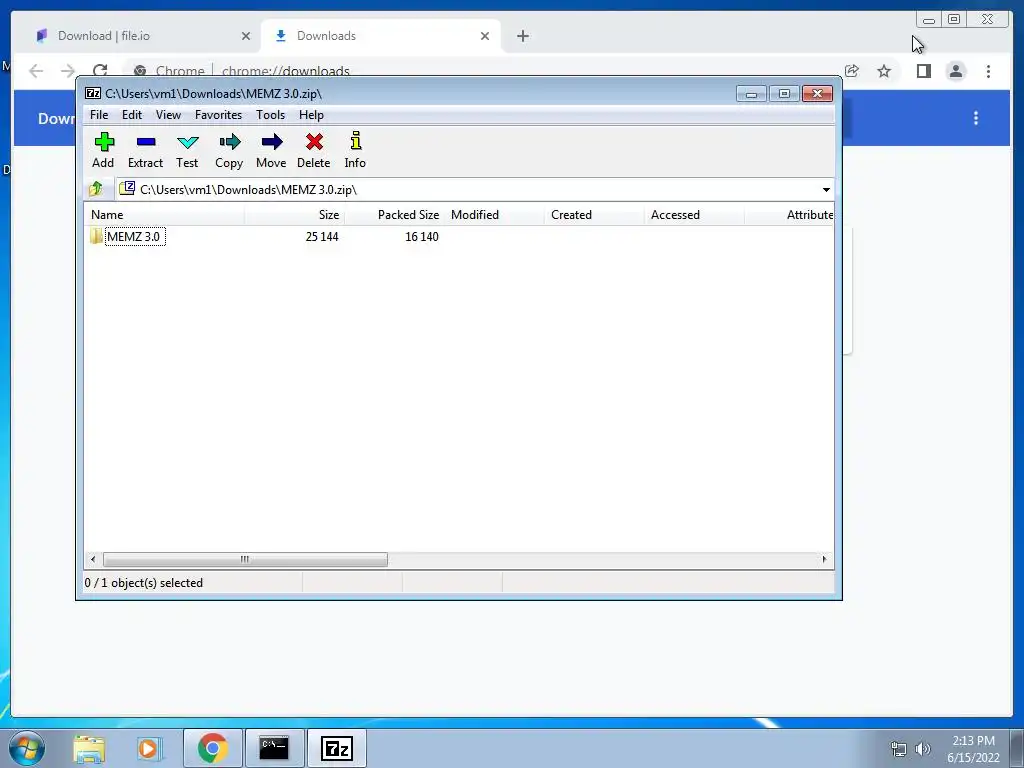Click the 7-Zip path input field

coord(474,189)
